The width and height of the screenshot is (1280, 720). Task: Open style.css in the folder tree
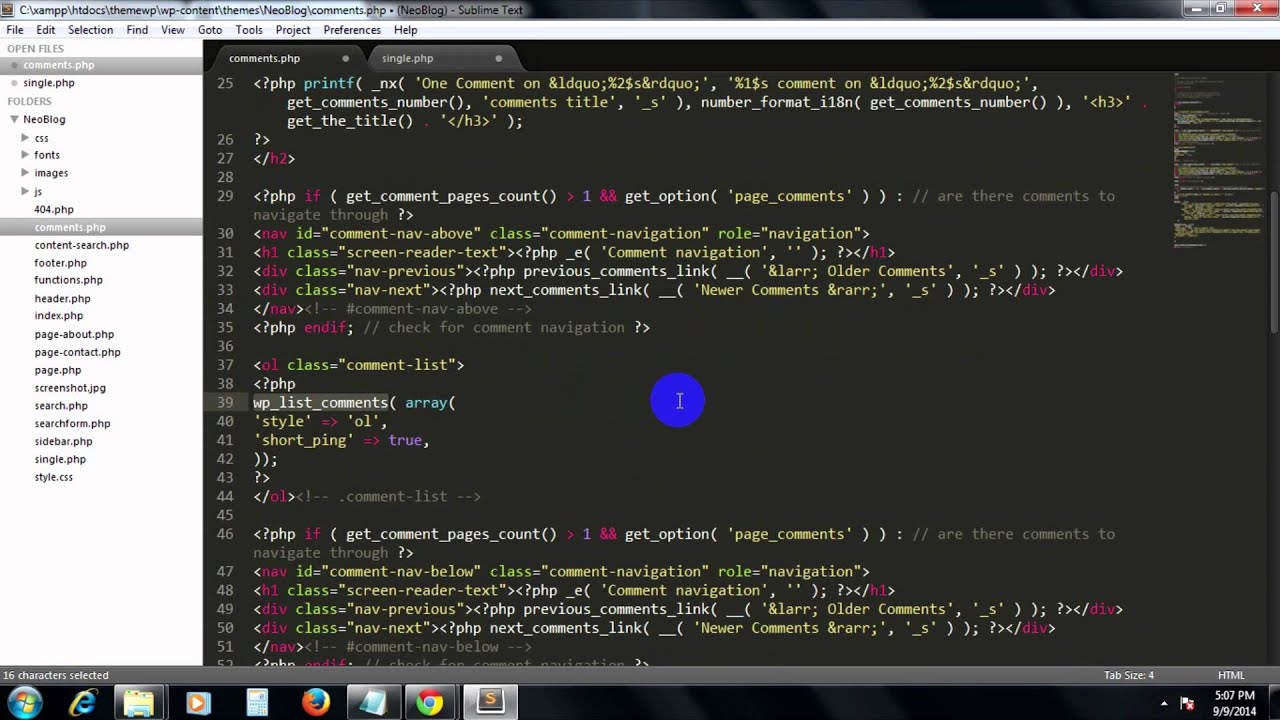tap(54, 477)
